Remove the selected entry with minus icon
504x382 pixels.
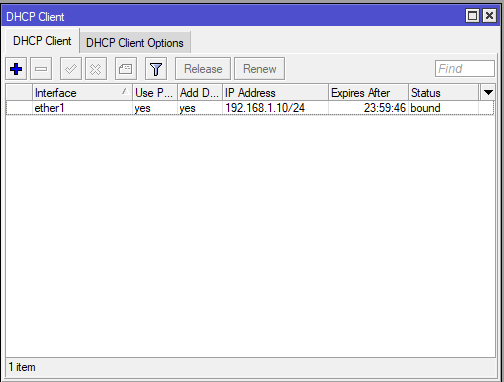tap(41, 69)
